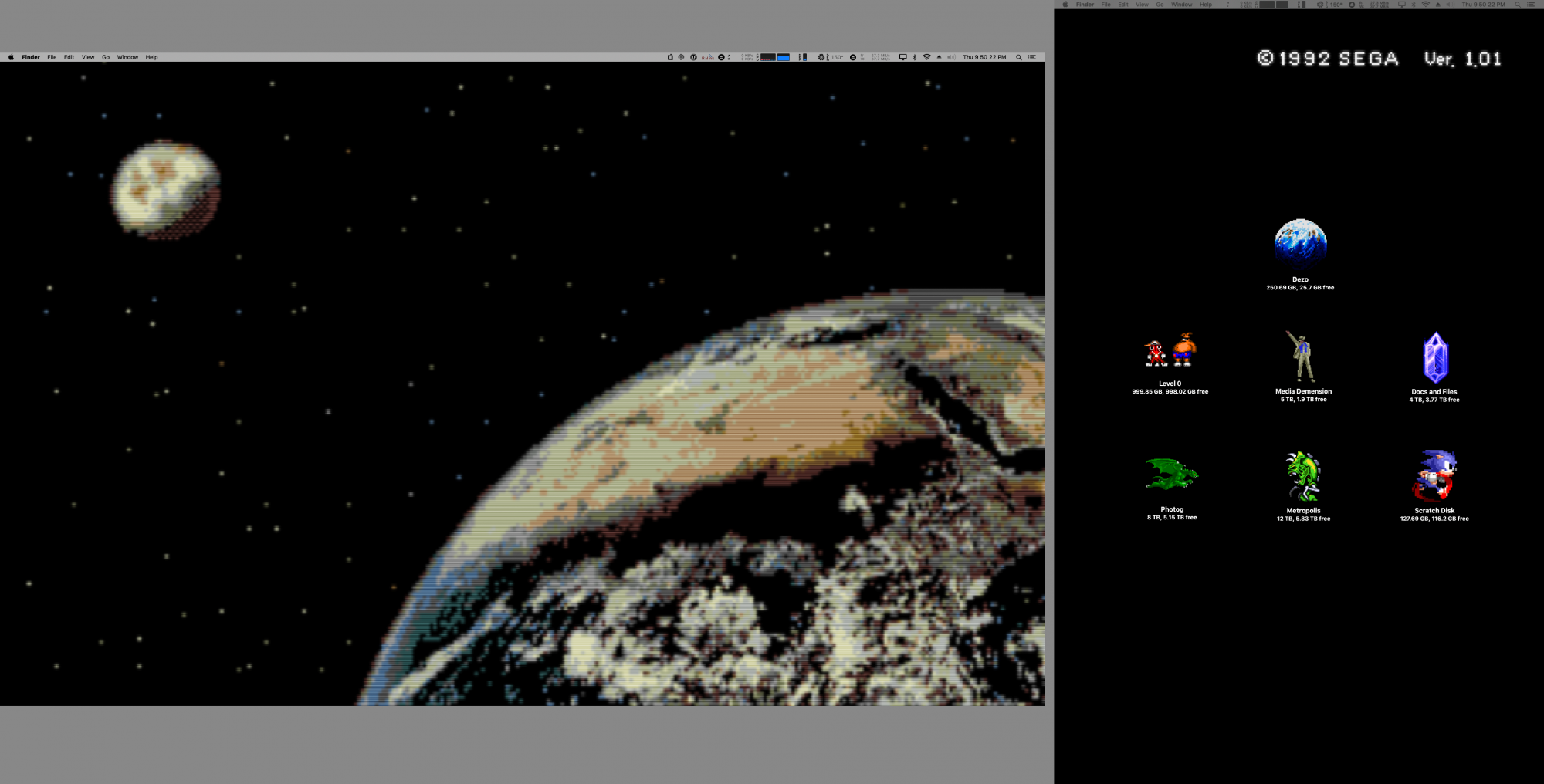Open the Finder menu on main display
The width and height of the screenshot is (1544, 784).
click(x=31, y=57)
